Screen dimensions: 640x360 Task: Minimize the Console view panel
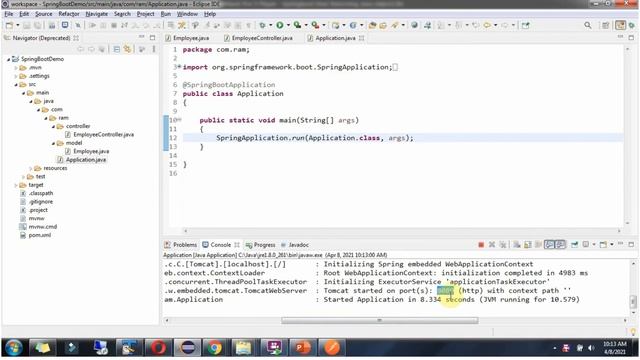click(x=620, y=244)
